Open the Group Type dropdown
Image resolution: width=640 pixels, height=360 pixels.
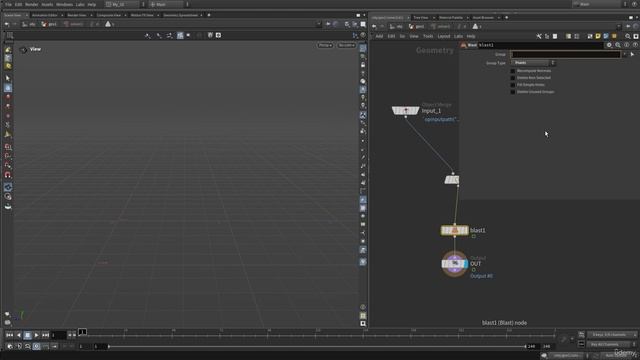click(533, 63)
